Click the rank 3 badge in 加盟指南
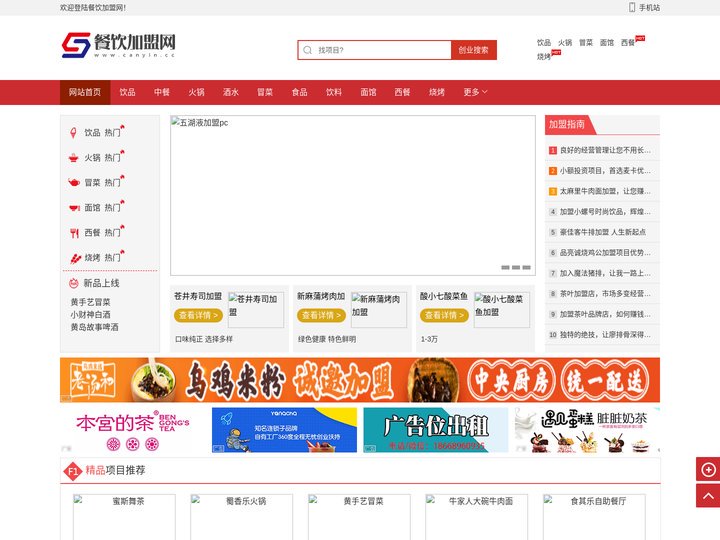This screenshot has width=720, height=540. pos(553,191)
